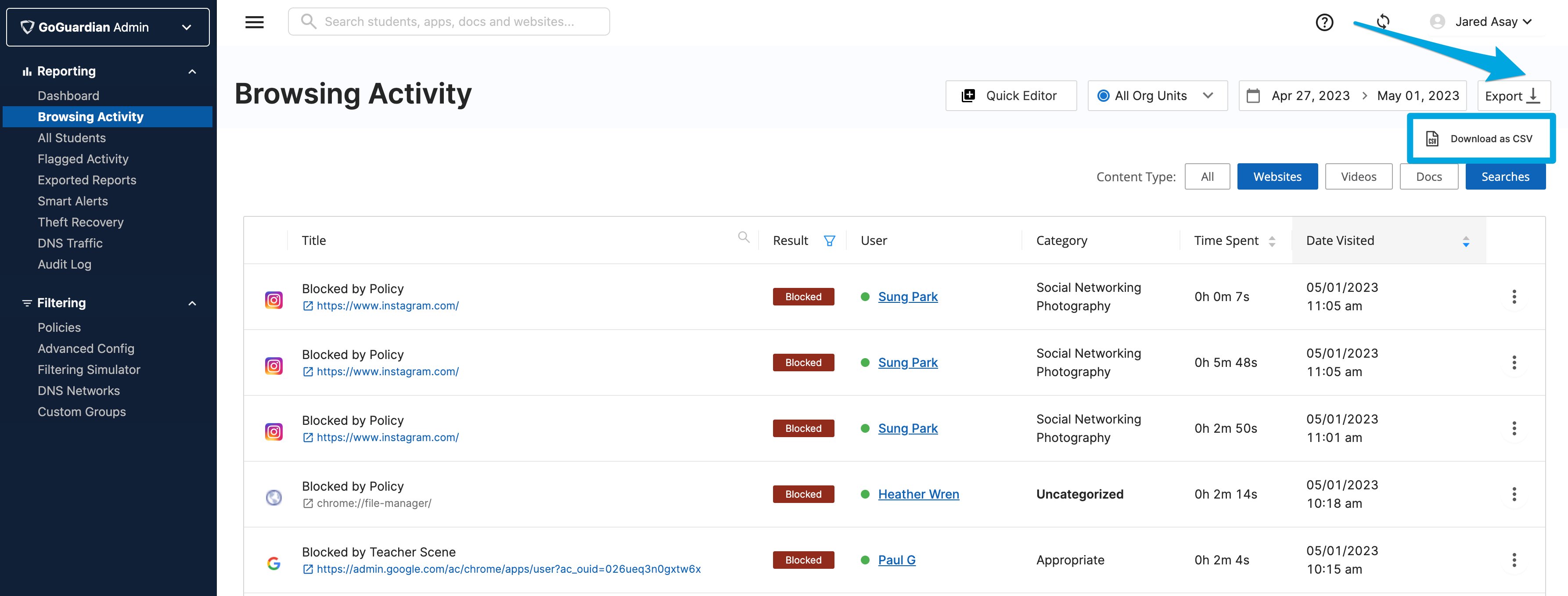
Task: Click the sync refresh icon
Action: click(x=1383, y=22)
